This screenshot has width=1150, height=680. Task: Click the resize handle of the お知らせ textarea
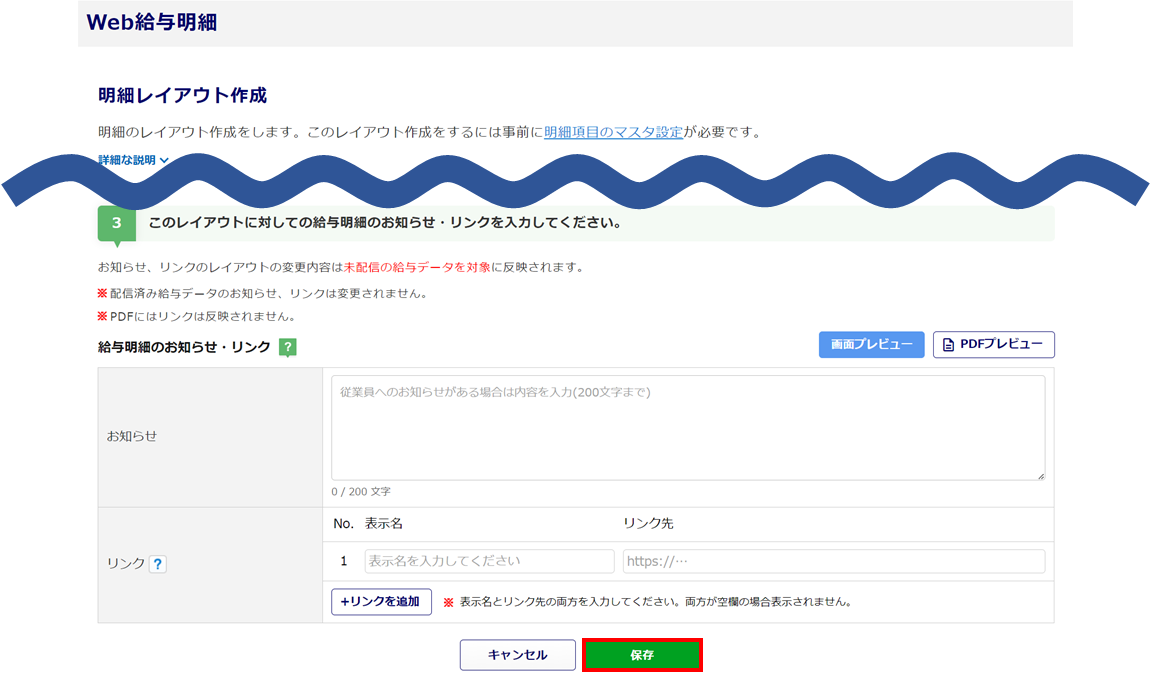pos(1040,476)
